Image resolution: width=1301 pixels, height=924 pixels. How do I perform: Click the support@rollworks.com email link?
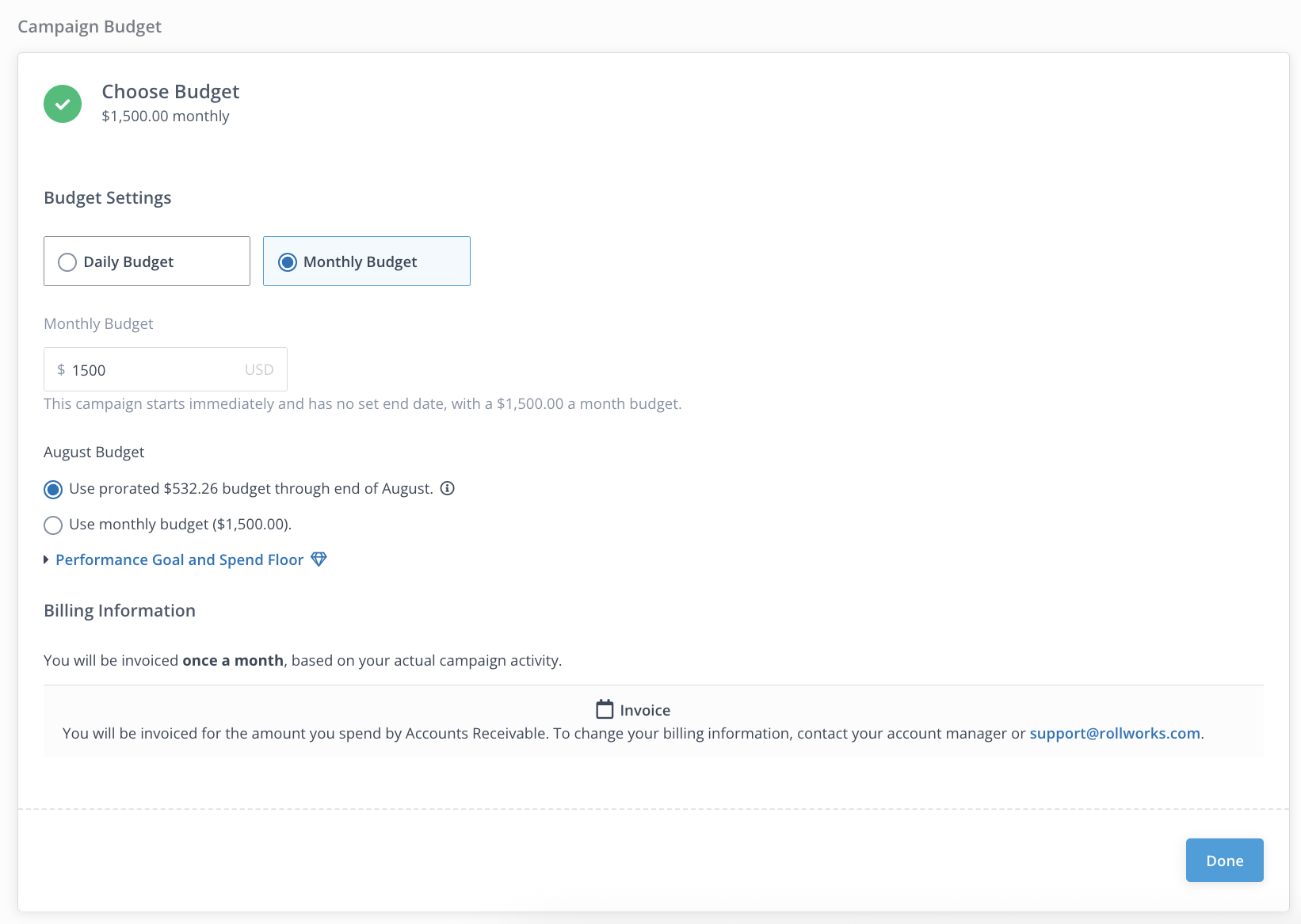click(1114, 734)
